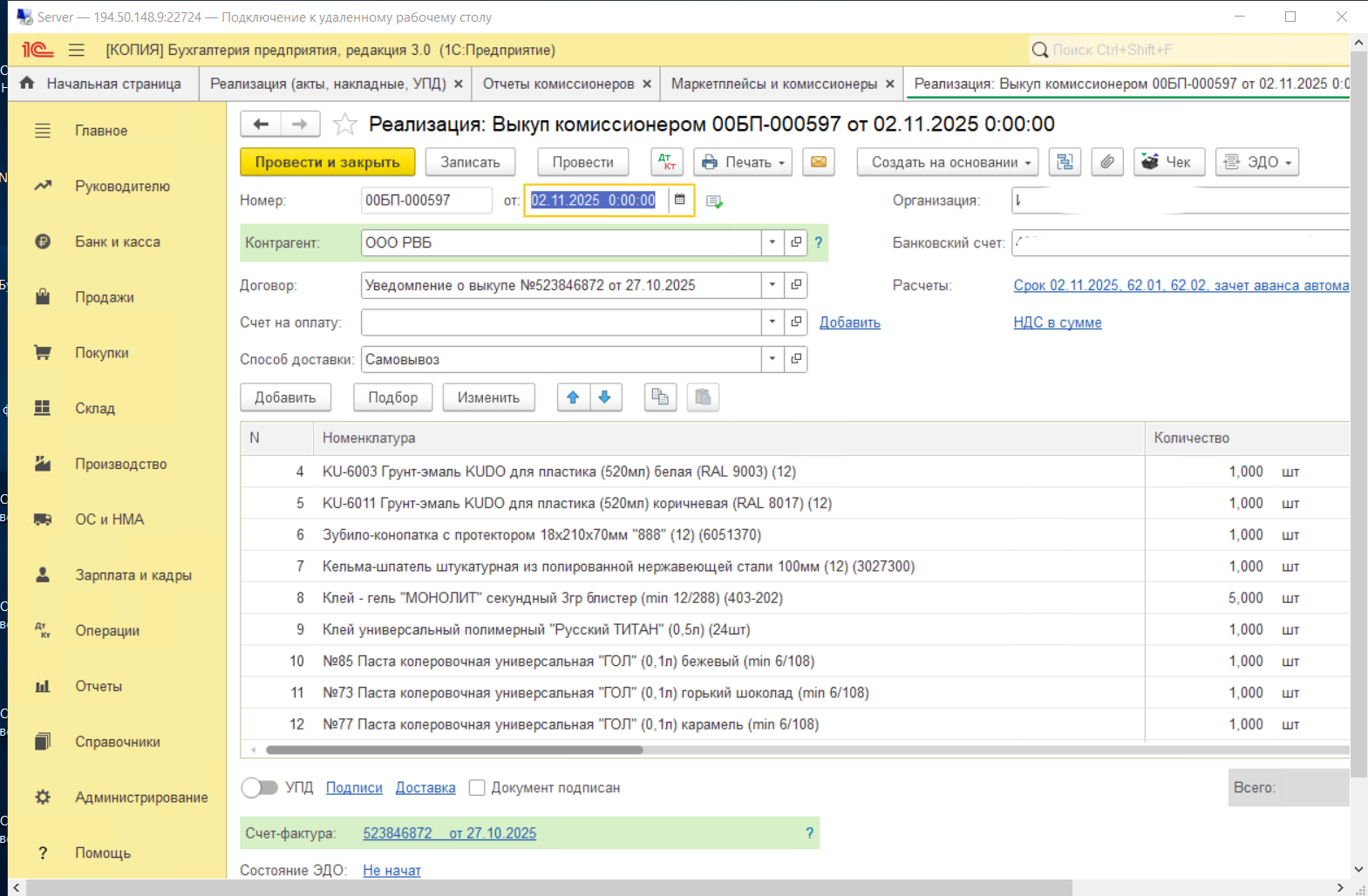This screenshot has width=1368, height=896.
Task: Click the Способ доставки input field
Action: [x=560, y=359]
